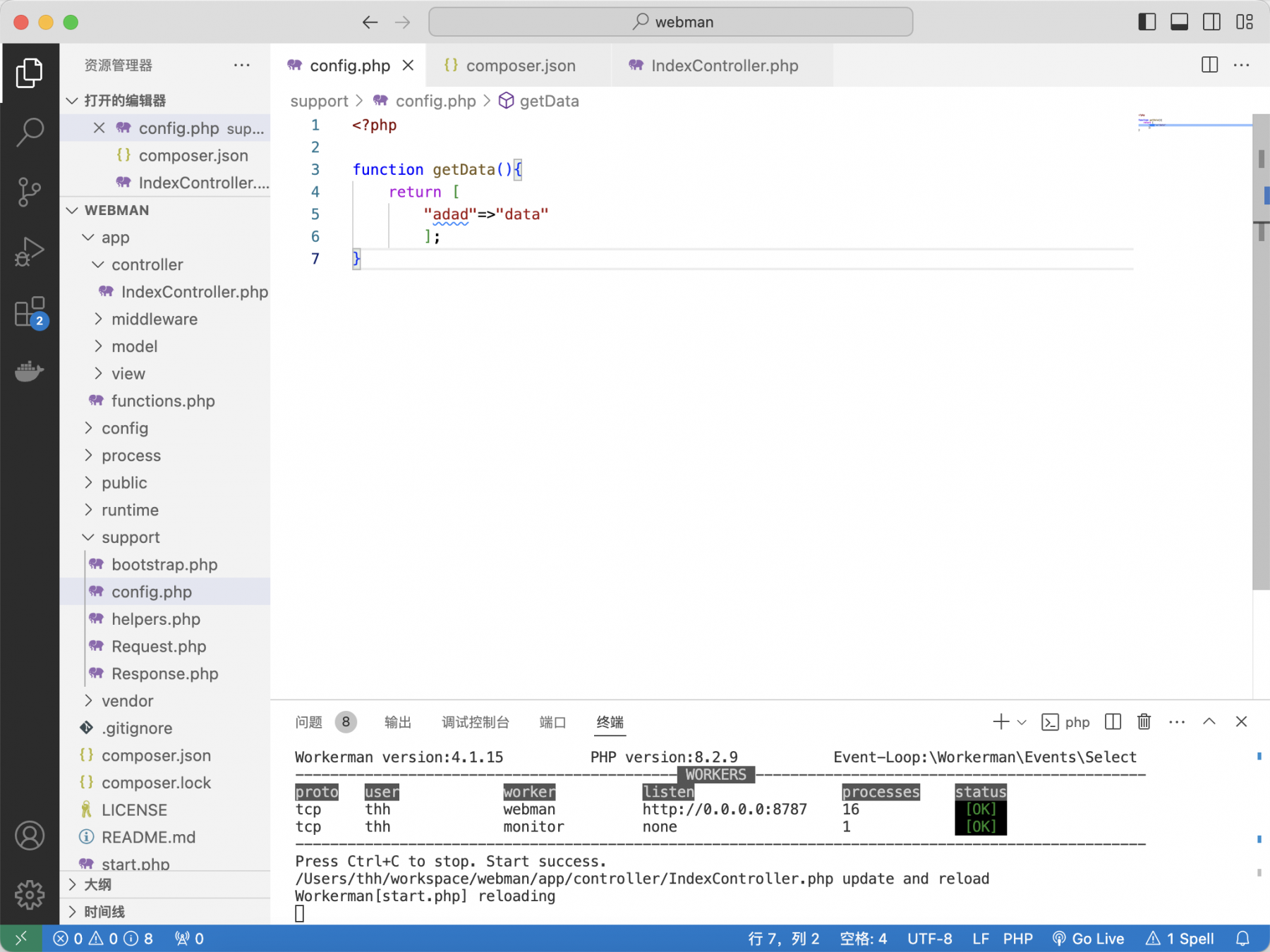The height and width of the screenshot is (952, 1270).
Task: Close the terminal panel
Action: 1241,721
